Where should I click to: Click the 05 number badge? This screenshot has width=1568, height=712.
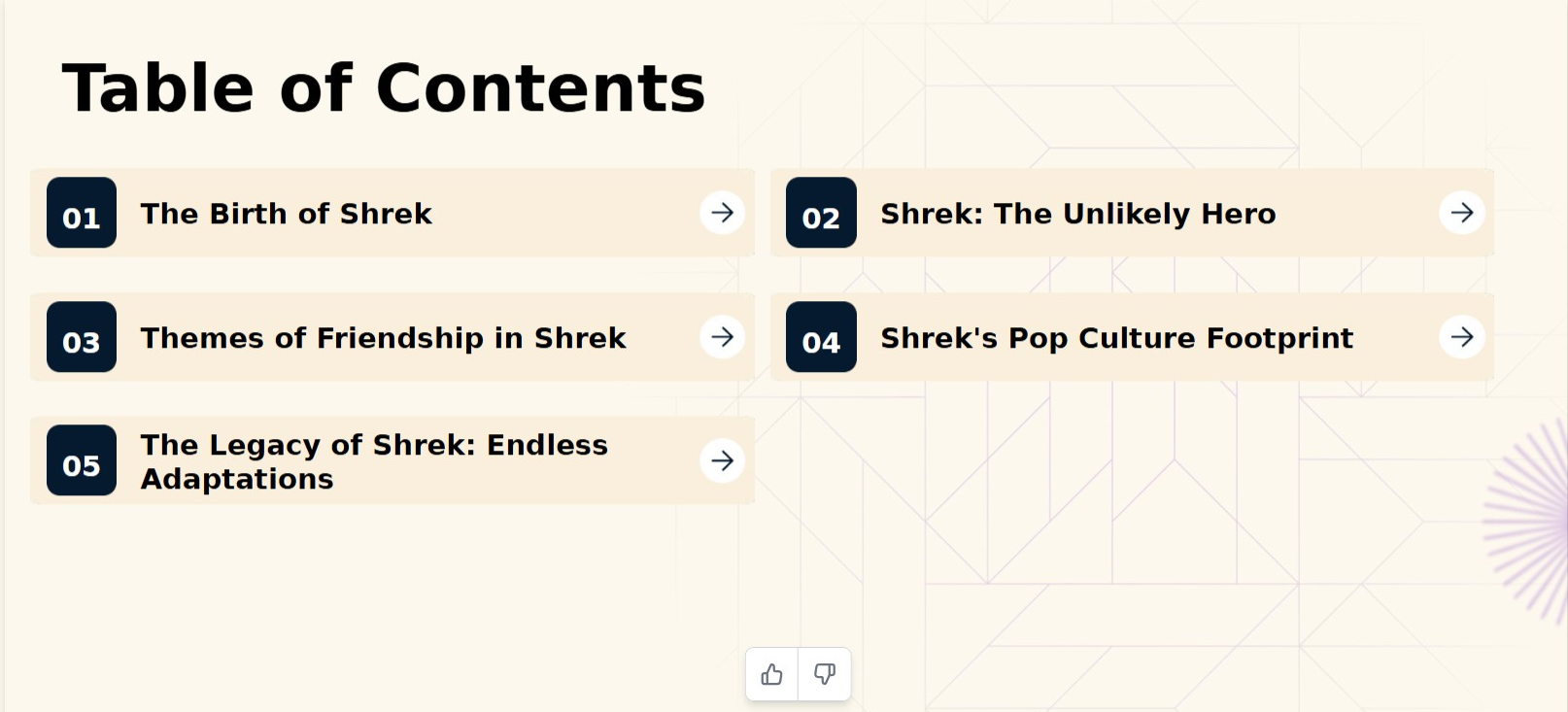tap(82, 460)
